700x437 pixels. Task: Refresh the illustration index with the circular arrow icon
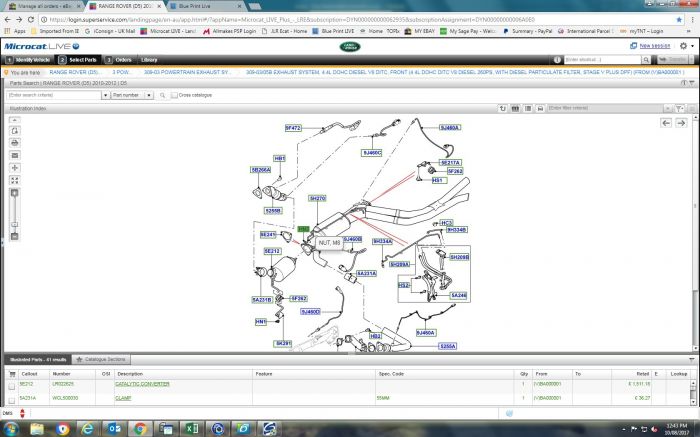point(503,108)
